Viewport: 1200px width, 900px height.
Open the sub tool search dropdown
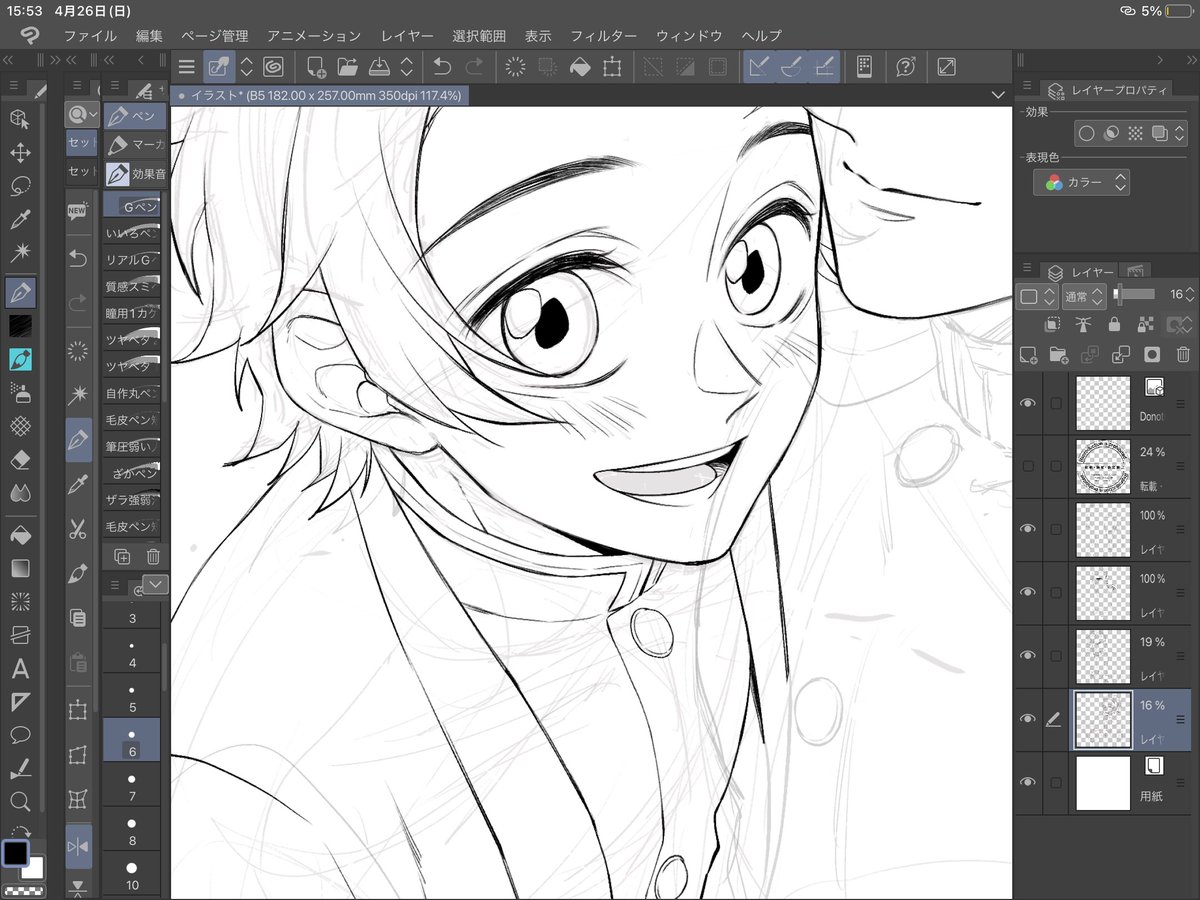(82, 115)
